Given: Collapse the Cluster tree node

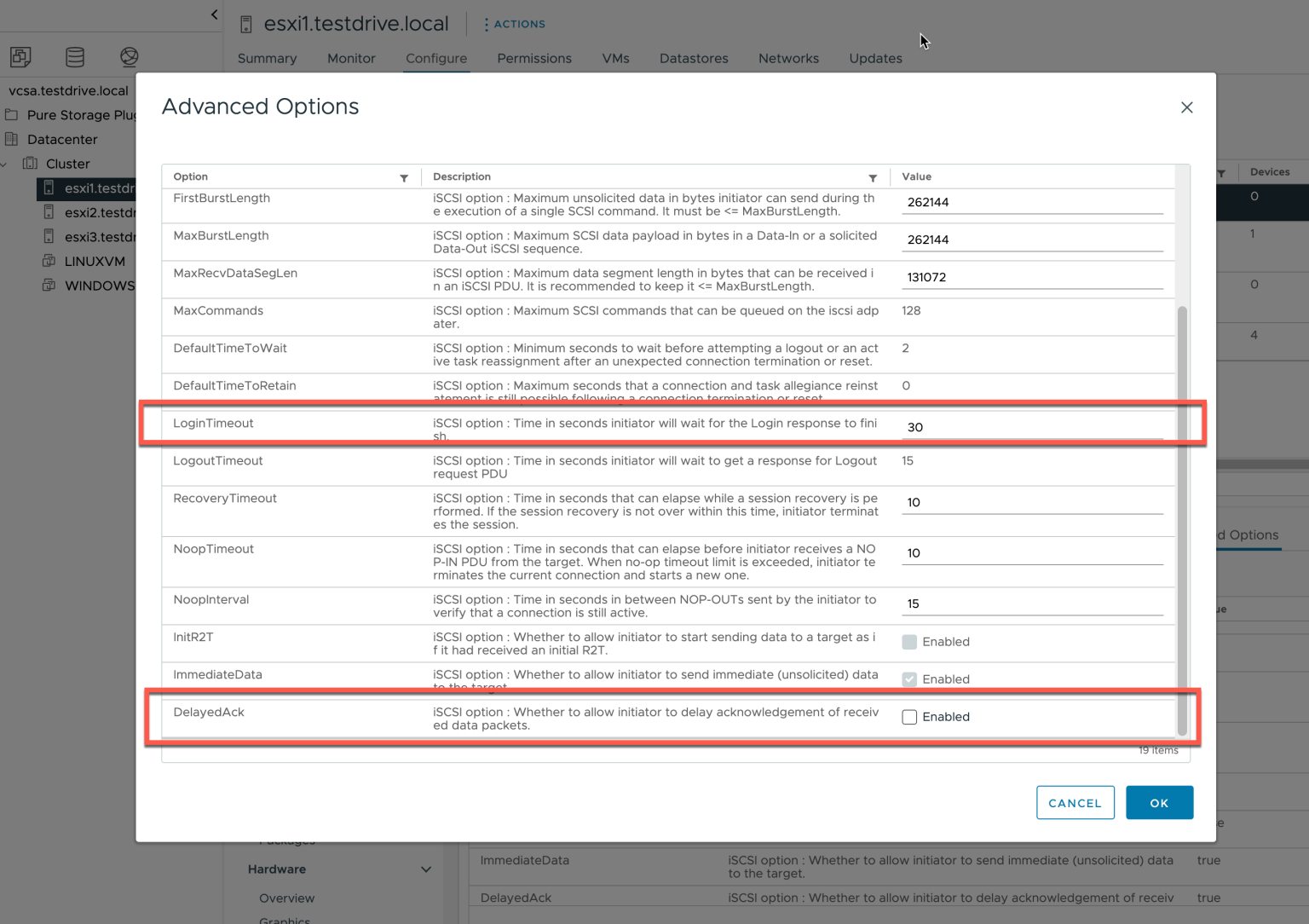Looking at the screenshot, I should [5, 164].
